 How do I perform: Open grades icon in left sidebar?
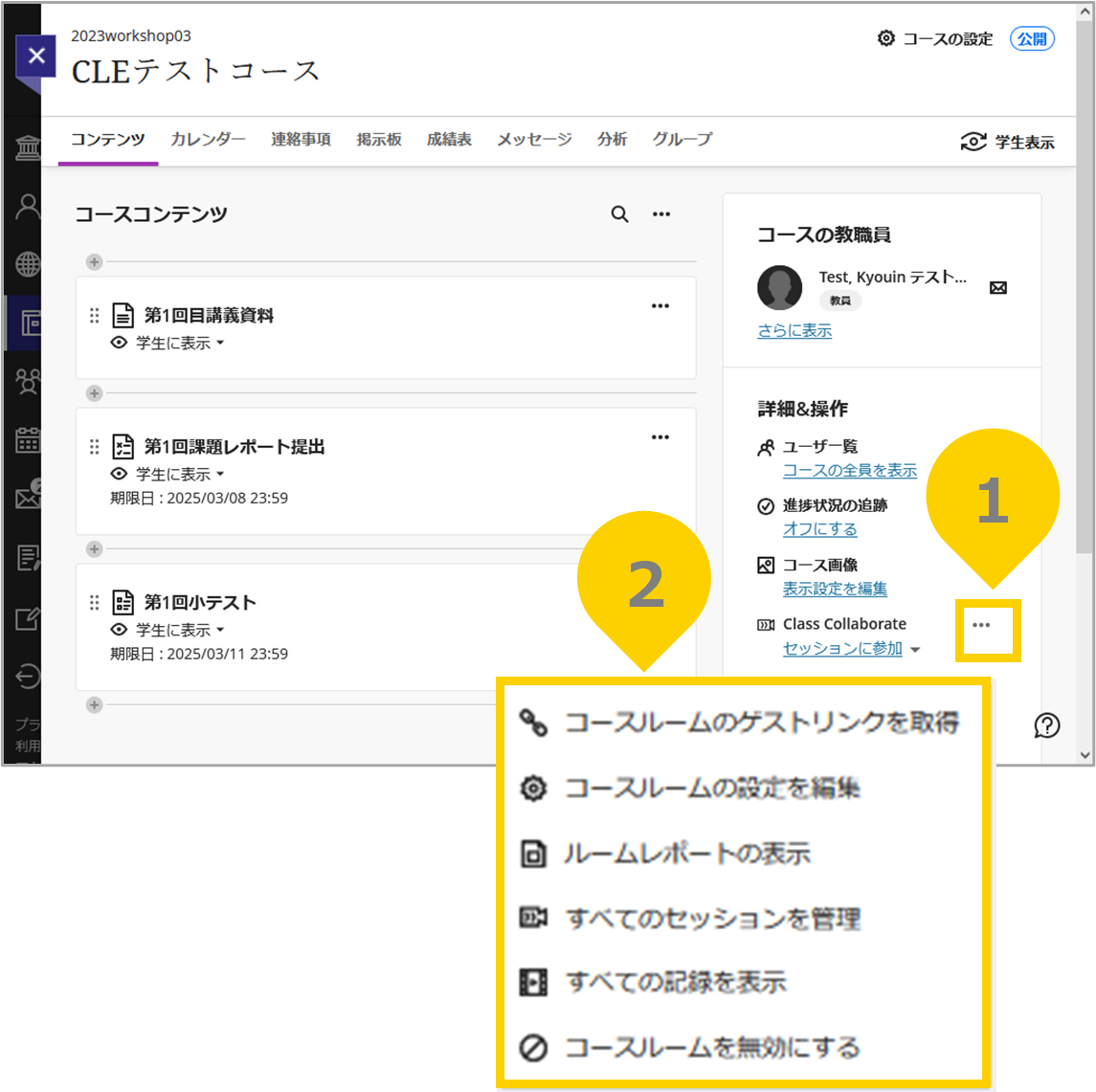coord(28,558)
